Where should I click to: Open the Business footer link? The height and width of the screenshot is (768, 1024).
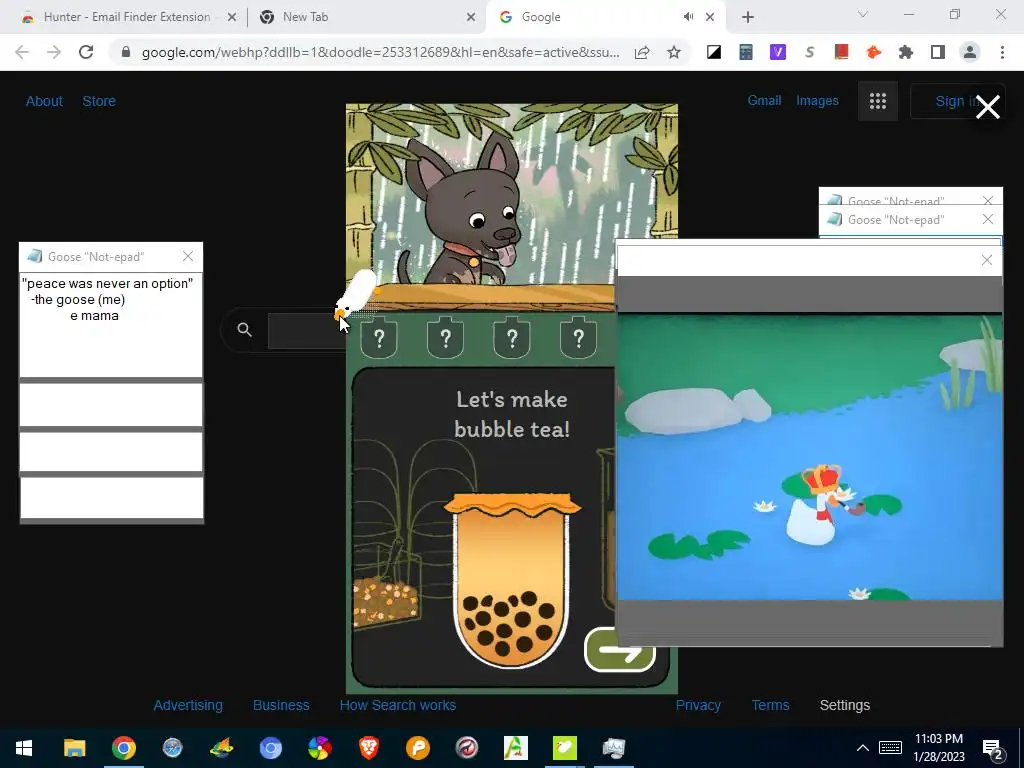coord(281,705)
